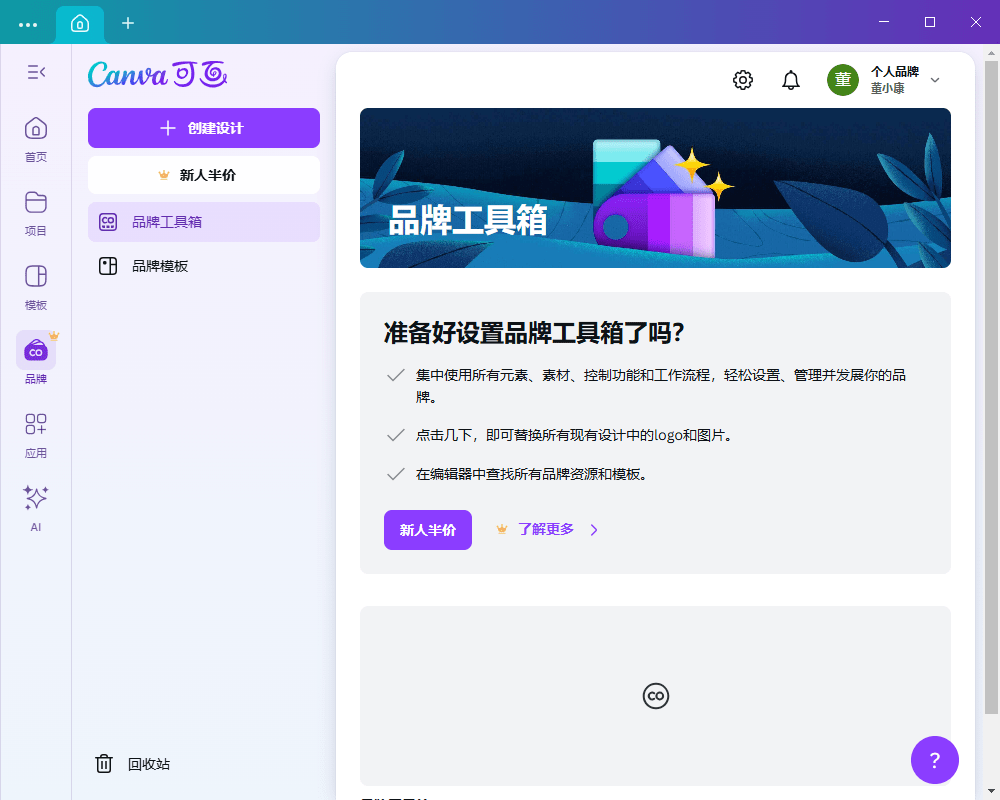This screenshot has width=1000, height=800.
Task: Follow the 了解更多 (Learn more) link
Action: coord(543,530)
